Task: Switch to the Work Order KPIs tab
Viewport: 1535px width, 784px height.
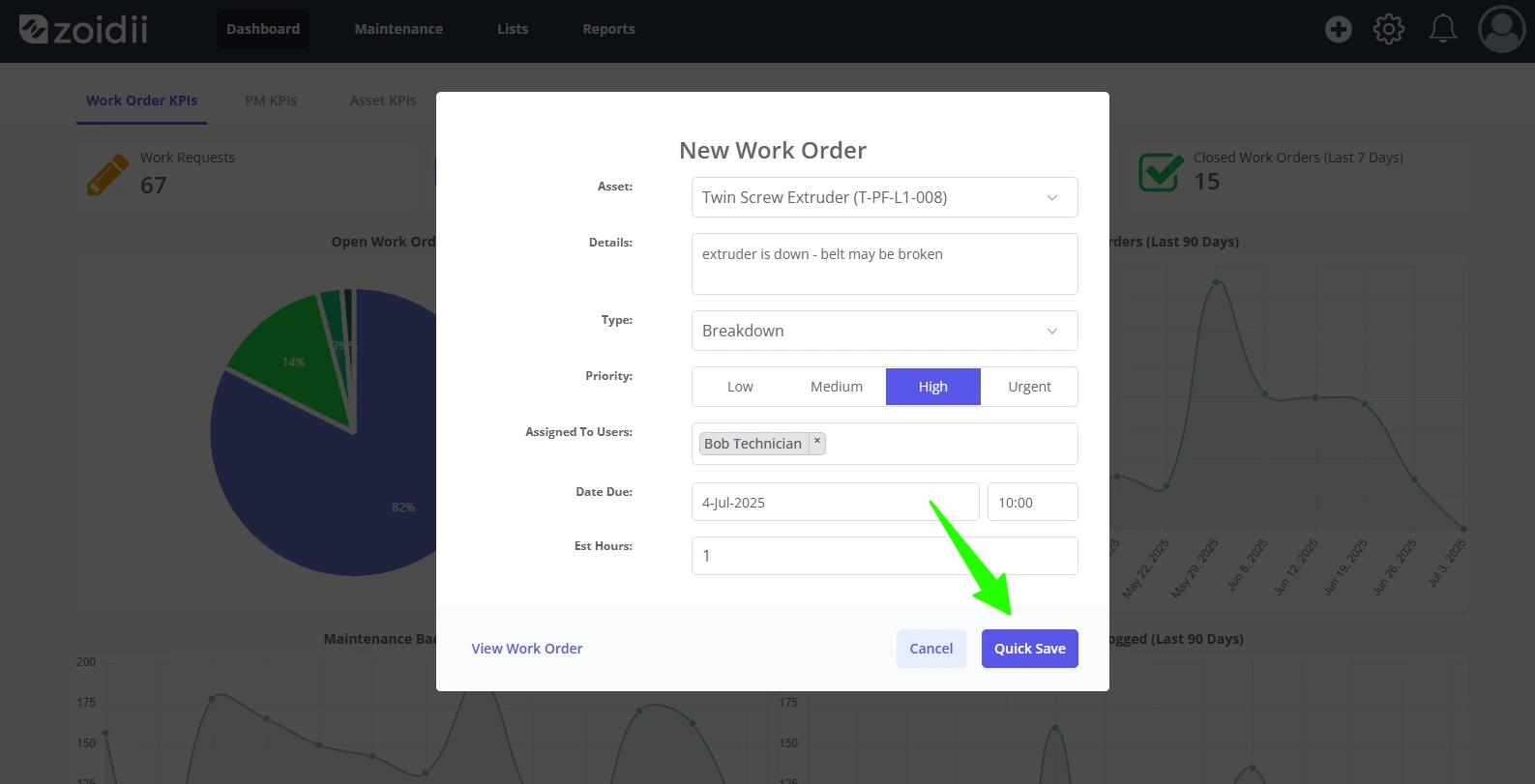Action: pyautogui.click(x=142, y=101)
